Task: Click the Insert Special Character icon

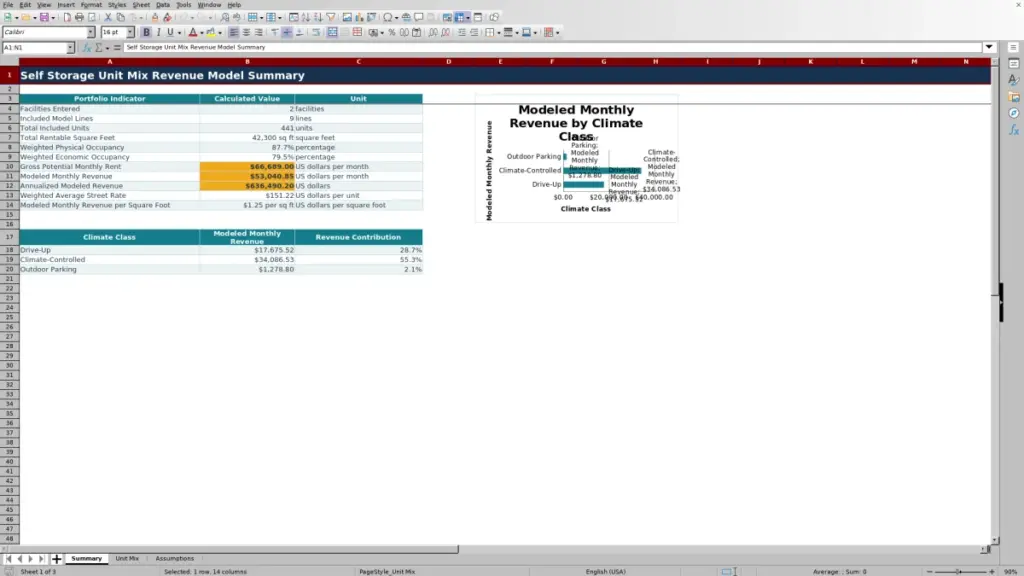Action: click(x=388, y=17)
